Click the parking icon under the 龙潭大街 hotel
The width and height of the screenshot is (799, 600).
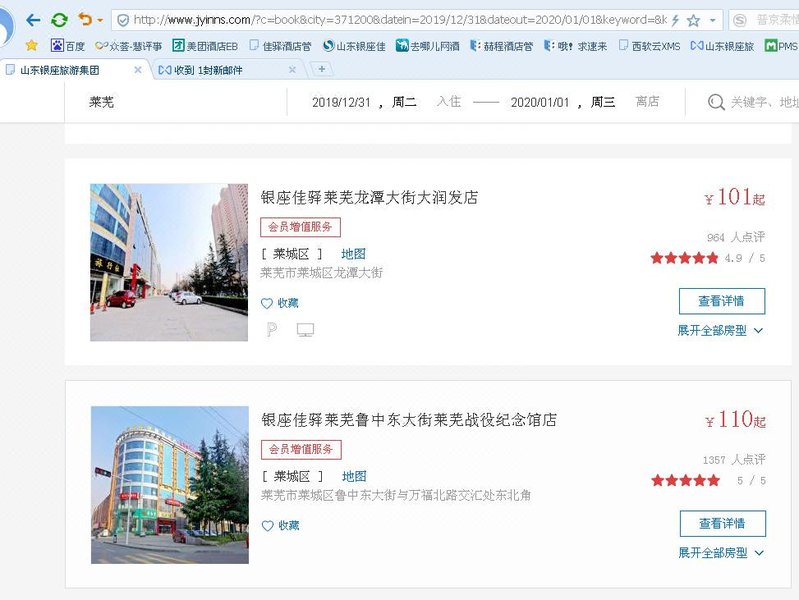tap(271, 330)
